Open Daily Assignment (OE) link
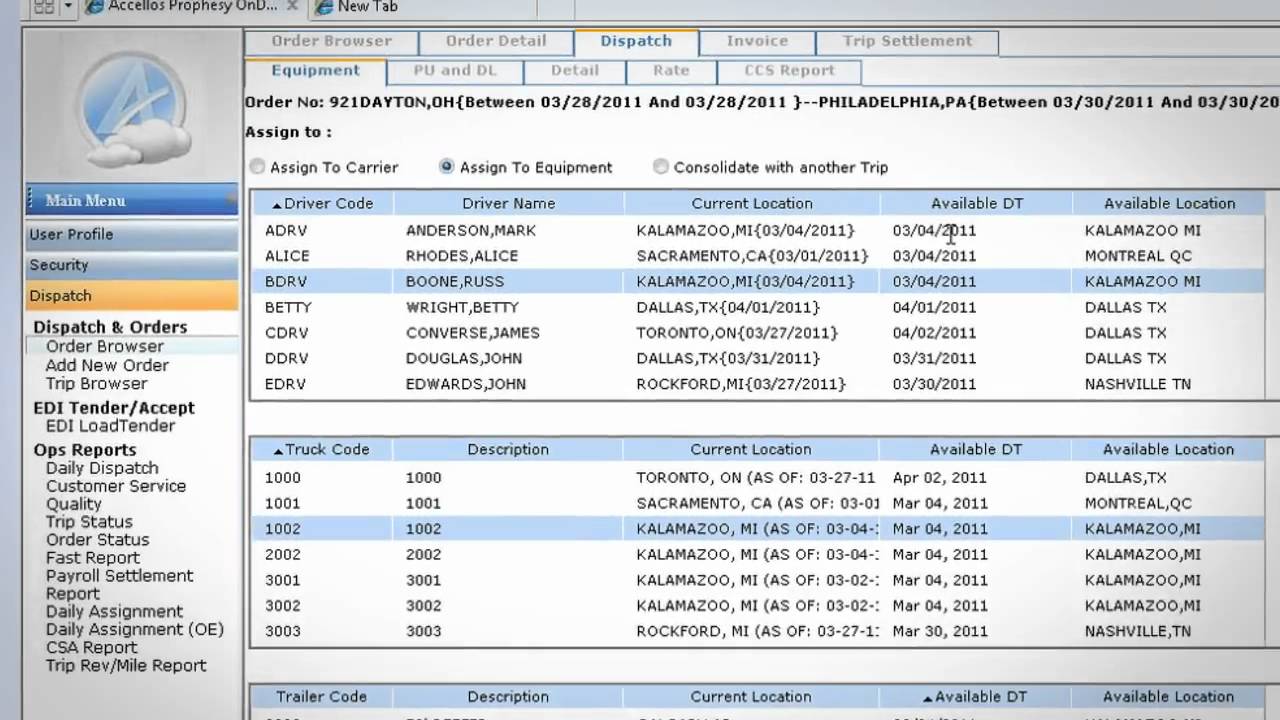Image resolution: width=1280 pixels, height=720 pixels. (135, 630)
